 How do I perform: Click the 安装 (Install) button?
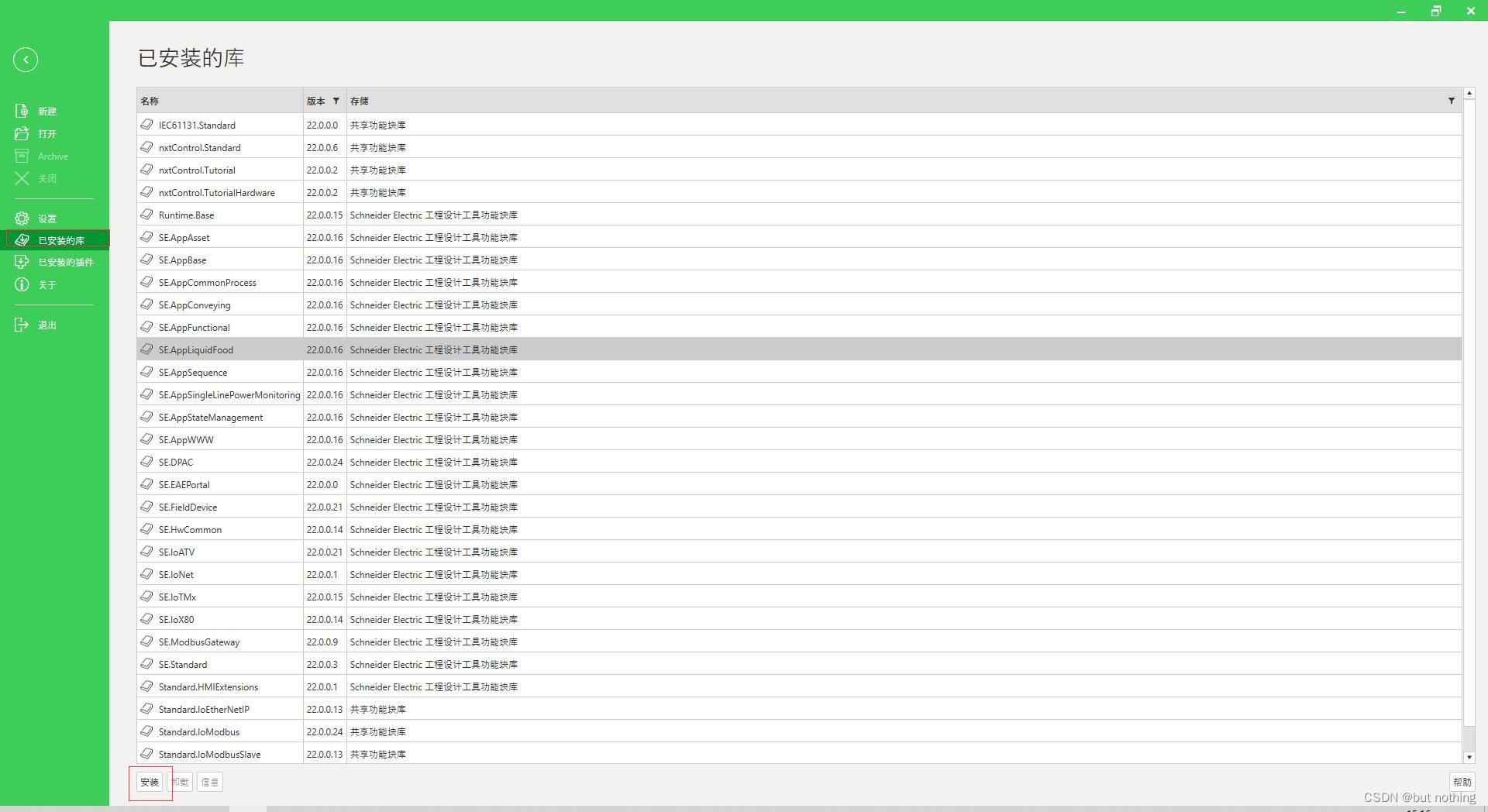(150, 783)
